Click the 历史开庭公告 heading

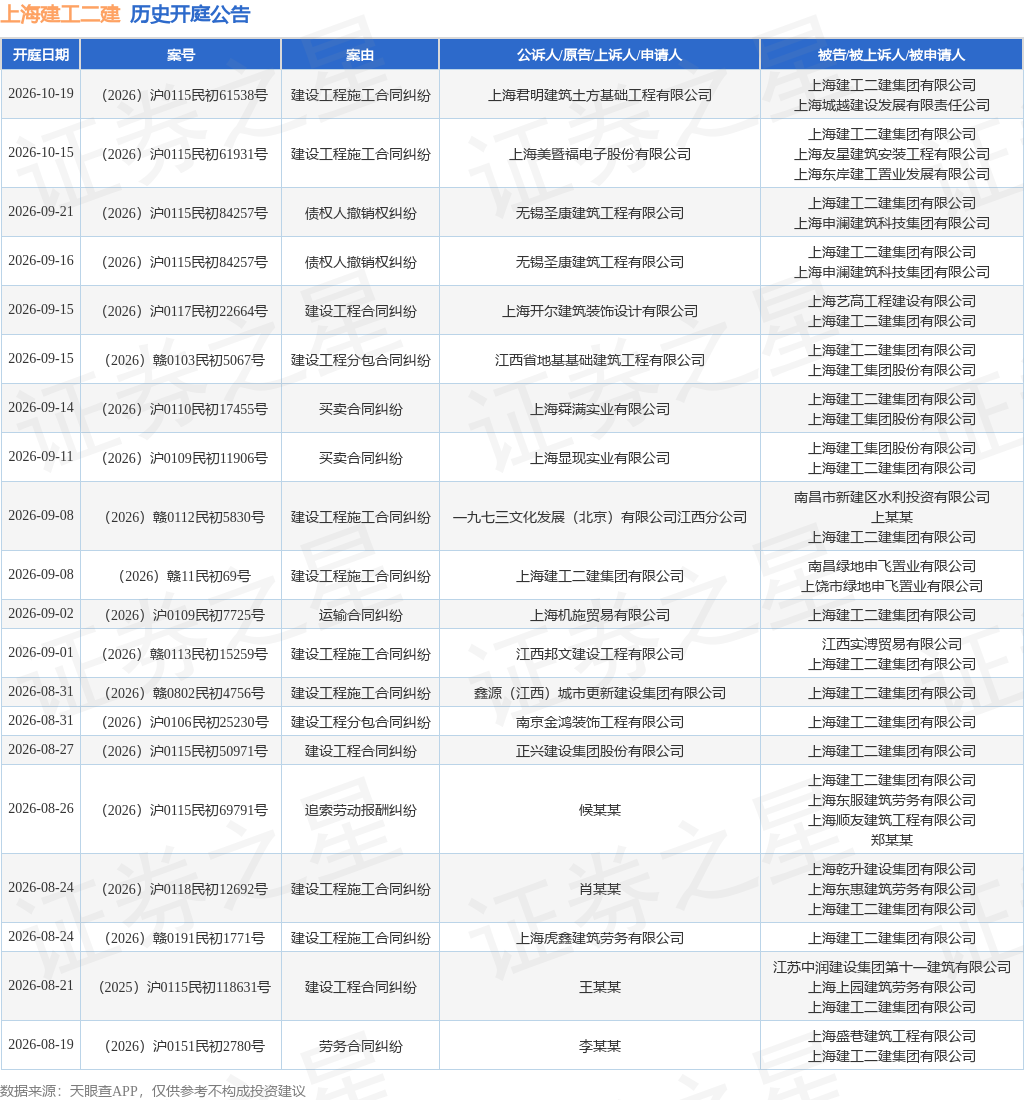(190, 14)
